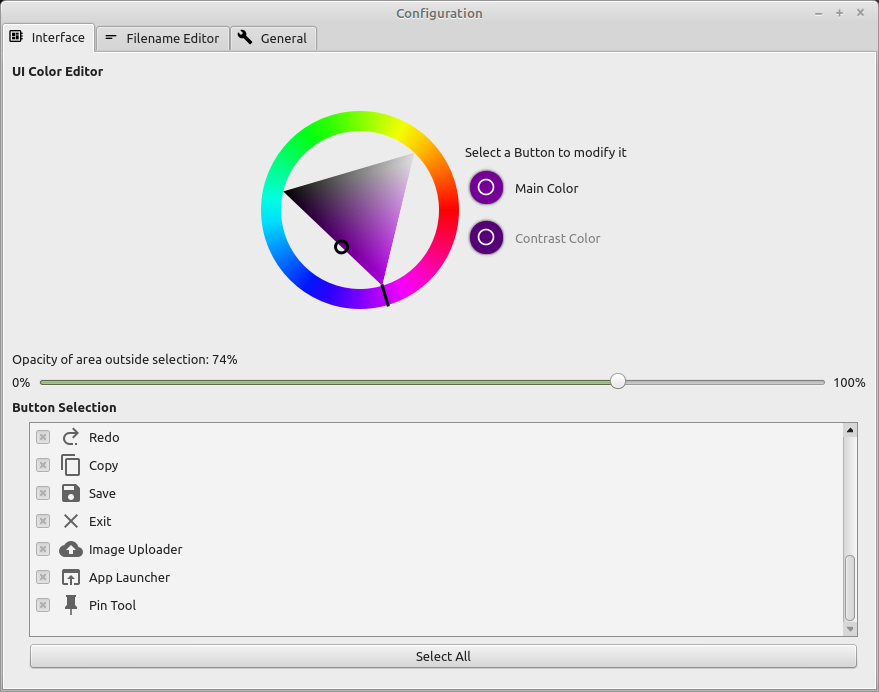The image size is (879, 692).
Task: Click the Filename Editor tab lines icon
Action: pos(111,38)
